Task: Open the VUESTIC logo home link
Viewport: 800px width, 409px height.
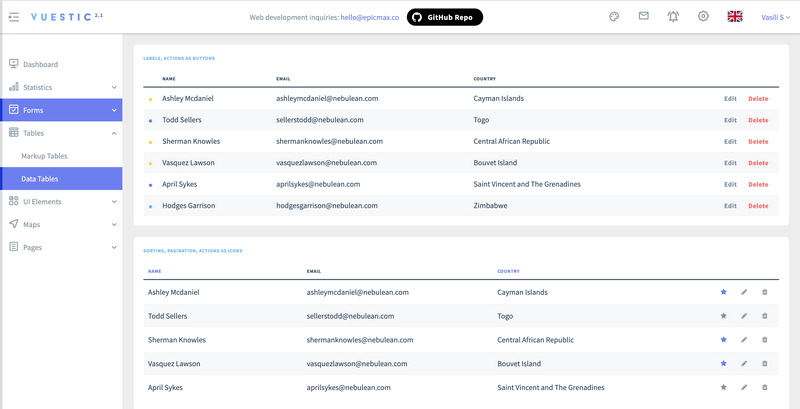Action: (67, 17)
